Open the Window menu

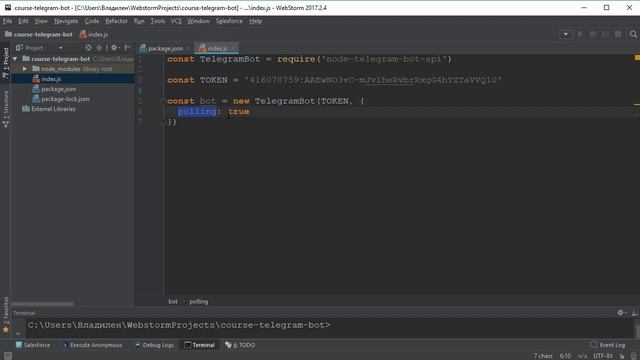(198, 21)
